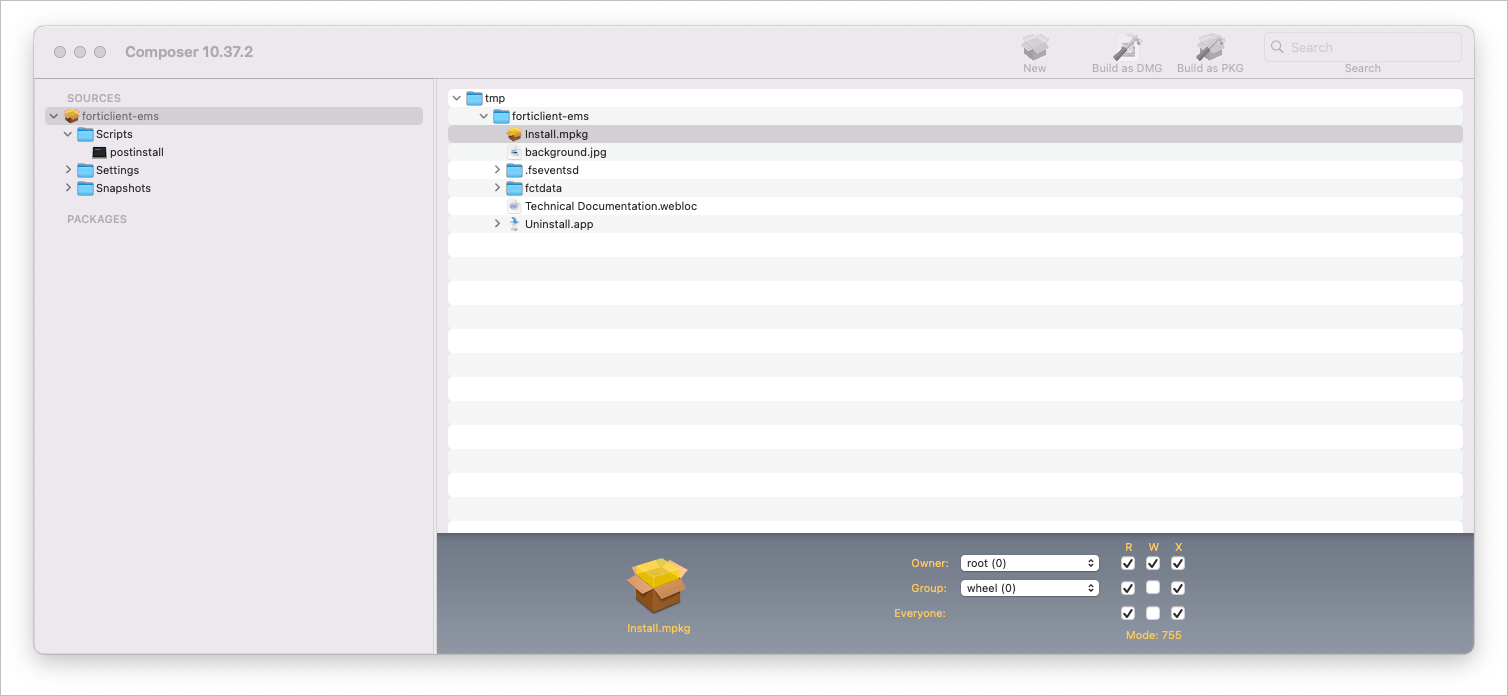
Task: Click in the Search input field
Action: pyautogui.click(x=1363, y=47)
